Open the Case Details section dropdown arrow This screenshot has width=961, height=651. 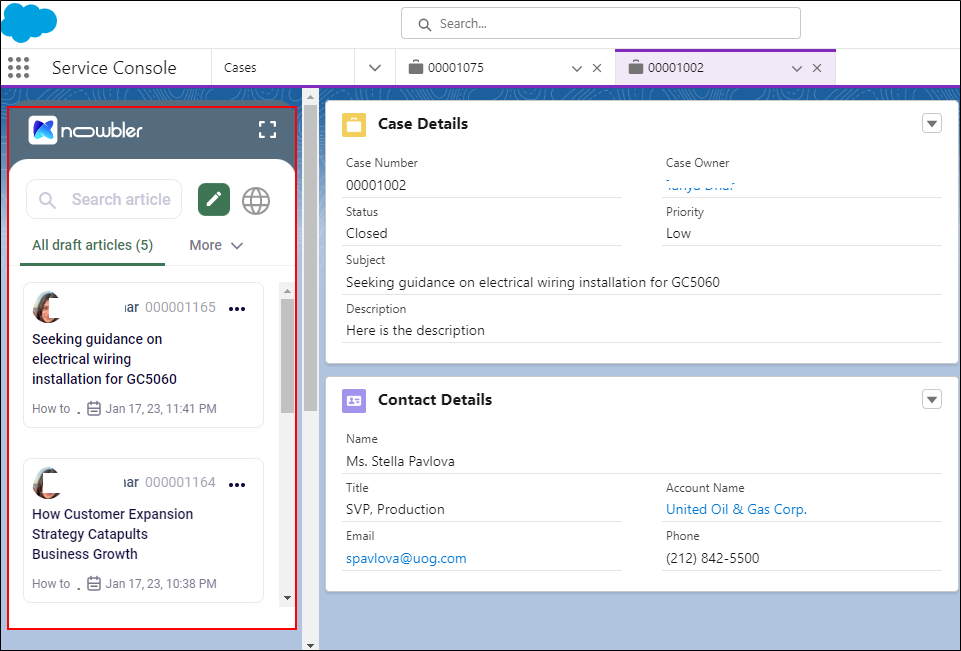(x=931, y=124)
